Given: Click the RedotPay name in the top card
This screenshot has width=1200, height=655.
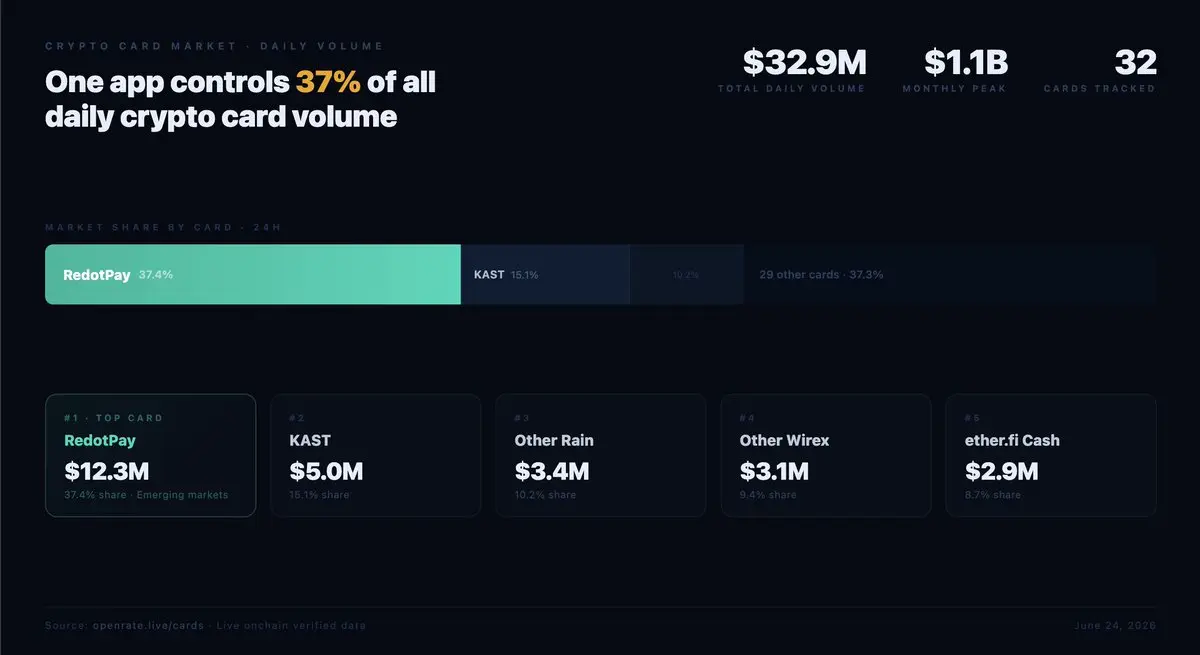Looking at the screenshot, I should click(x=100, y=440).
